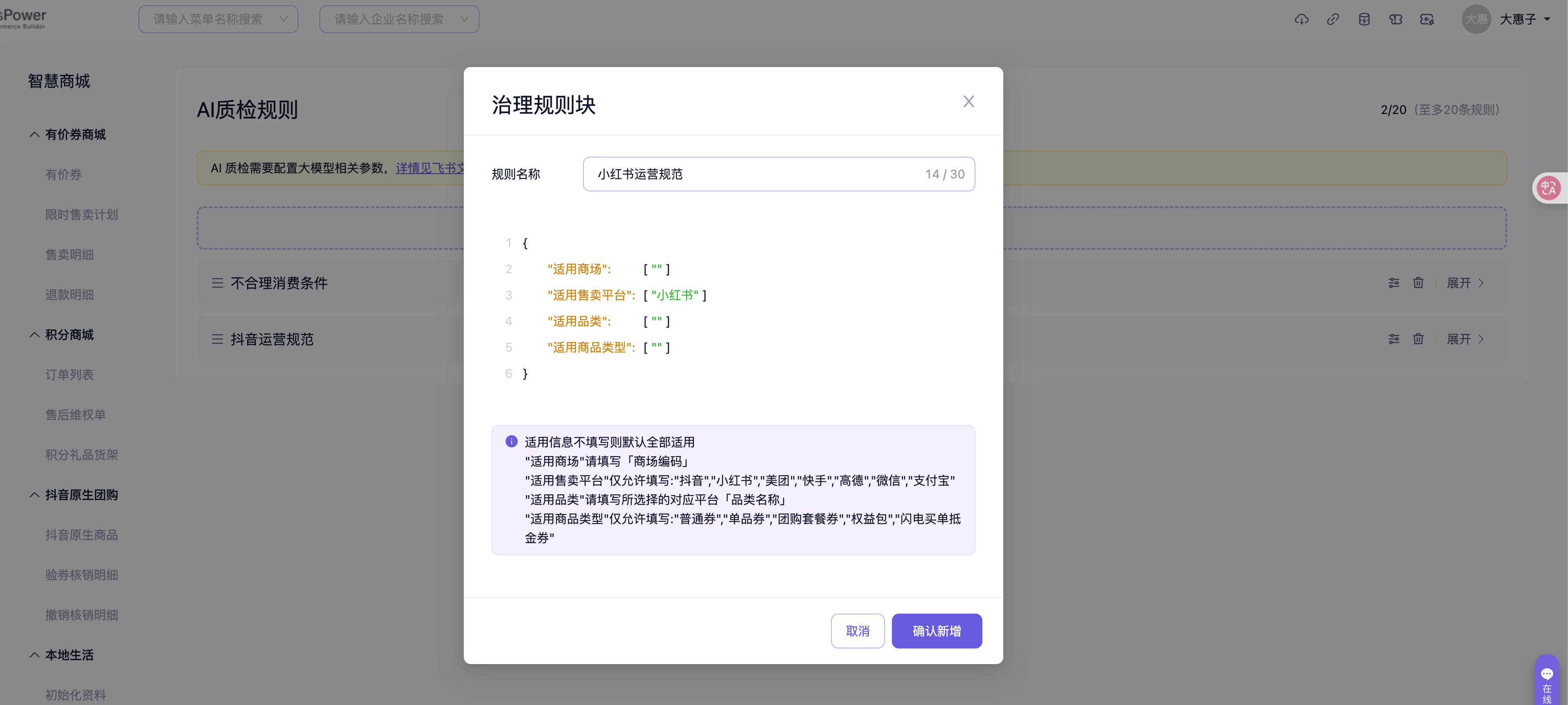Click the 取消 button in dialog

[x=857, y=631]
